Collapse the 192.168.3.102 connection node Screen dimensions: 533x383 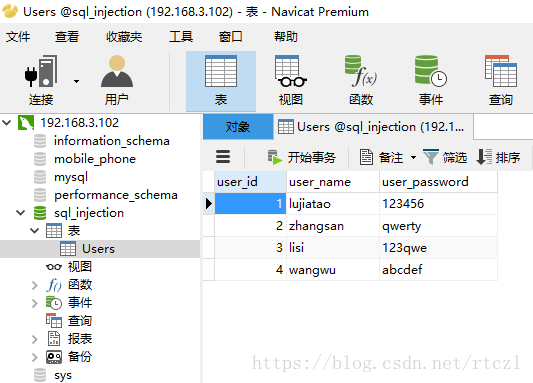[x=7, y=122]
